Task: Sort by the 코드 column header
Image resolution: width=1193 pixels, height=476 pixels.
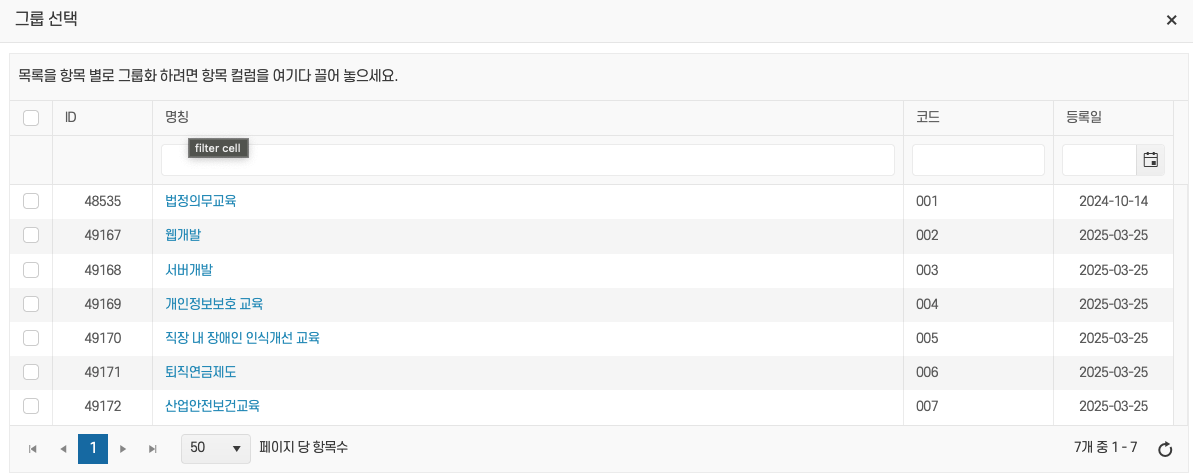Action: coord(927,118)
